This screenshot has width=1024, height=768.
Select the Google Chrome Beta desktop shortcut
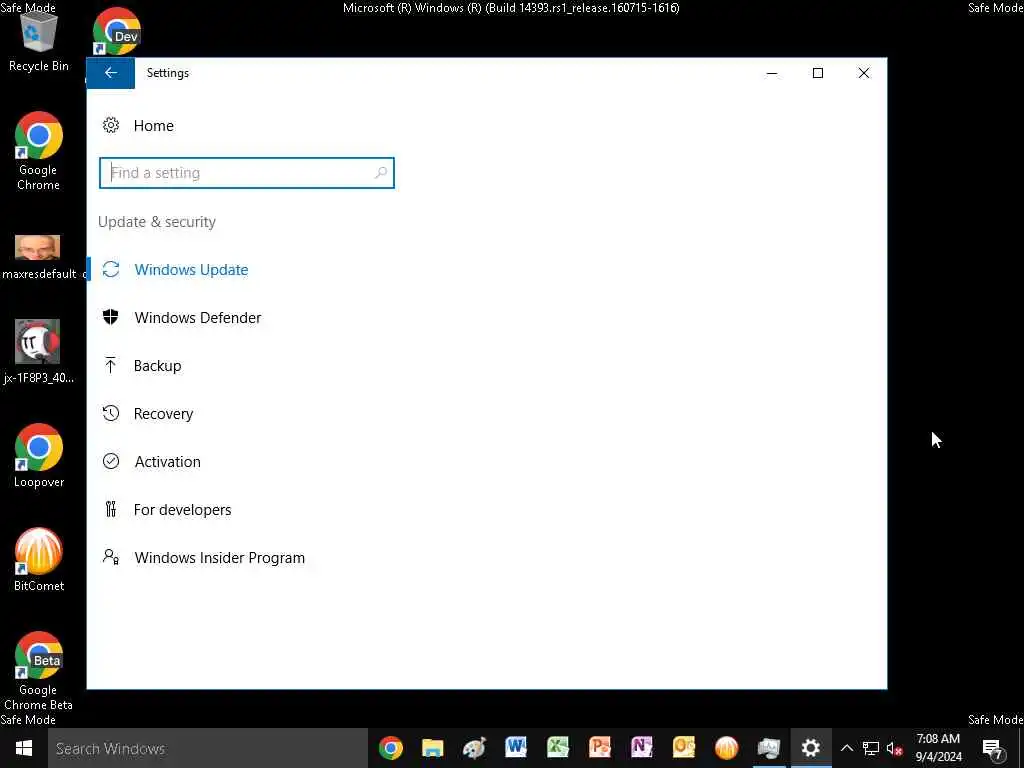point(39,671)
